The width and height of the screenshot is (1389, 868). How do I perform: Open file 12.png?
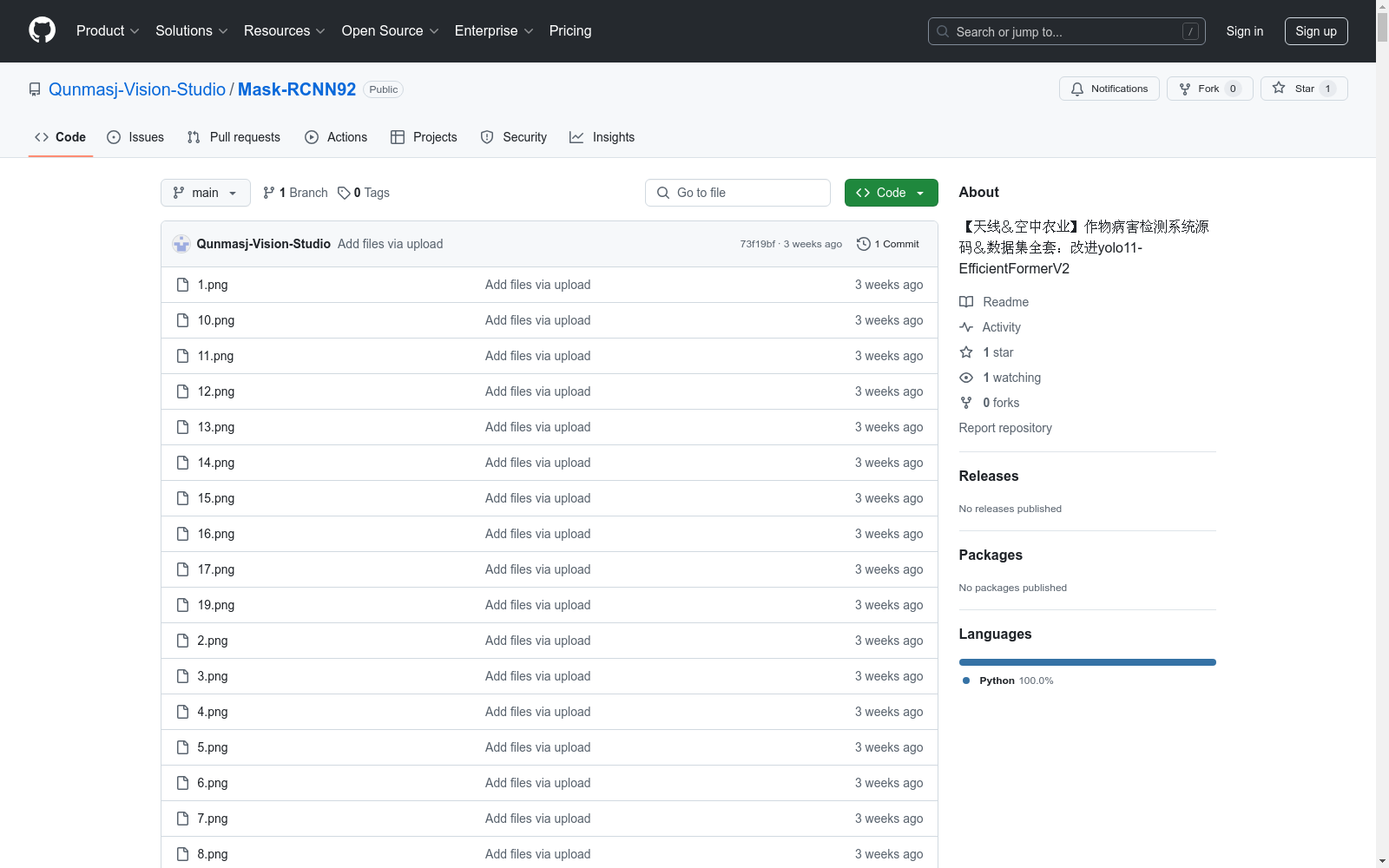(215, 391)
